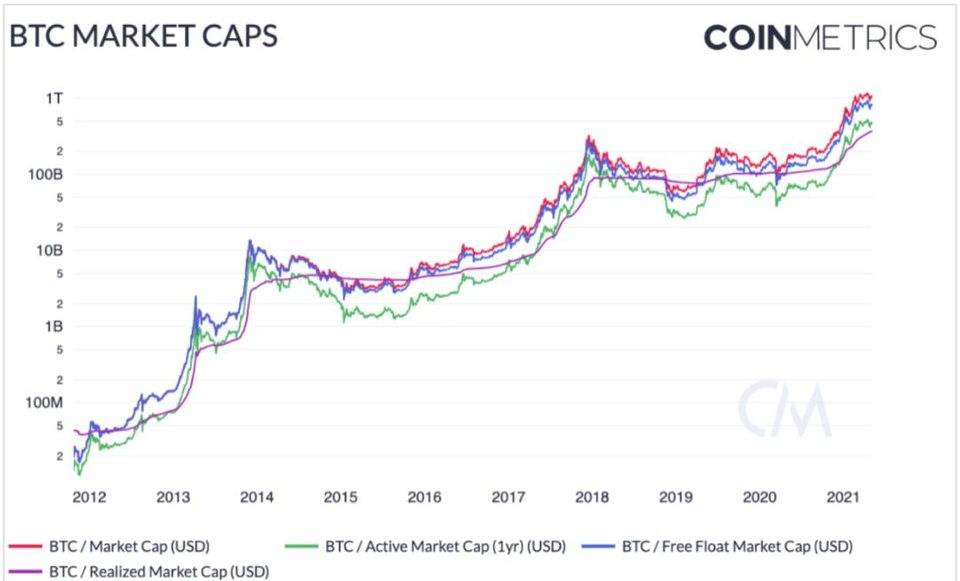The height and width of the screenshot is (581, 960).
Task: Click the 100M y-axis tick label
Action: (45, 402)
